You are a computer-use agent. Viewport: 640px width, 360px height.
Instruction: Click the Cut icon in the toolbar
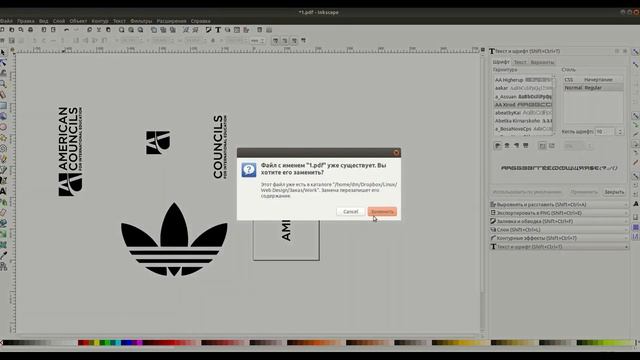tap(98, 30)
